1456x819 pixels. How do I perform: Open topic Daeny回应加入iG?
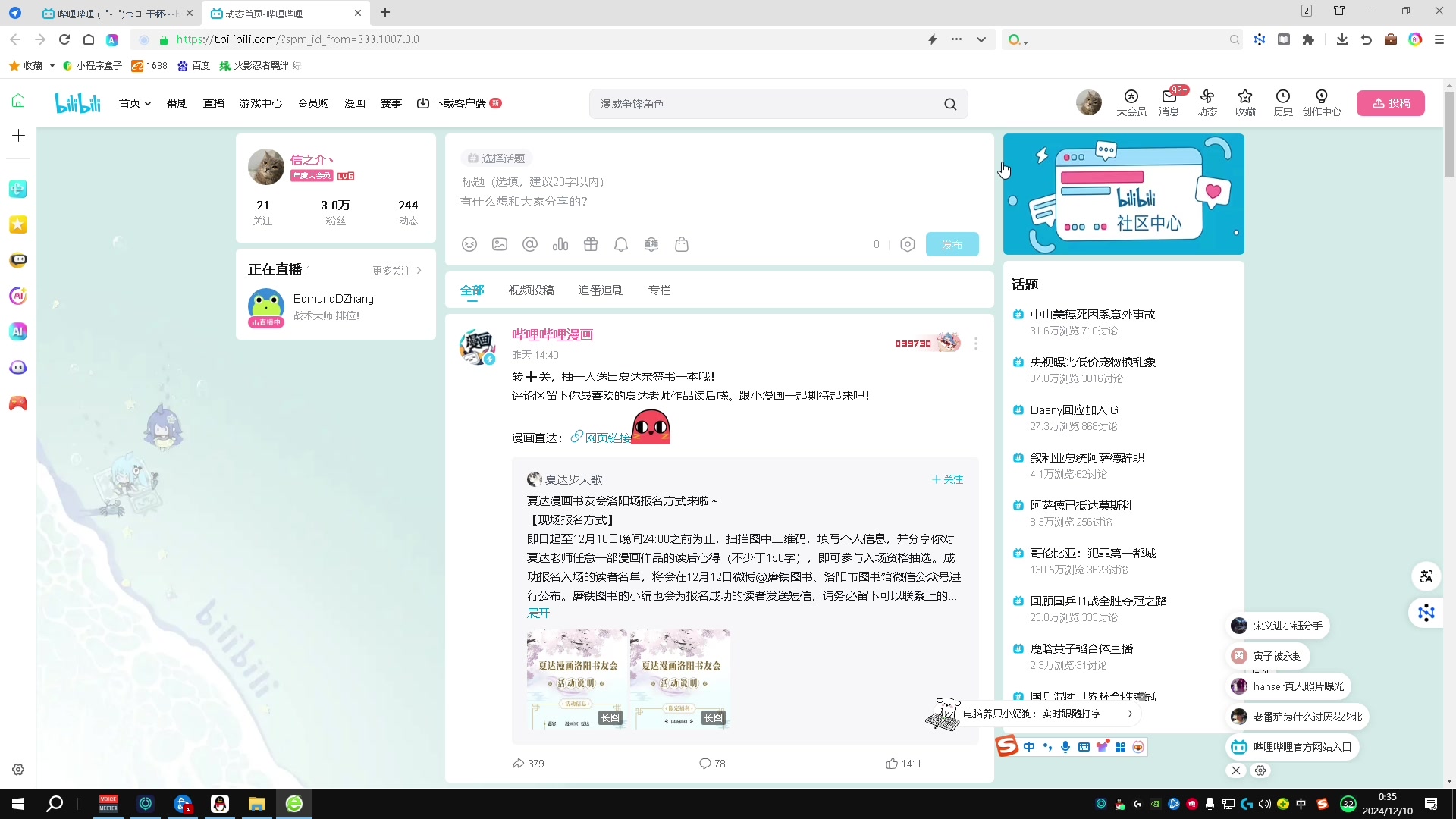[x=1074, y=409]
